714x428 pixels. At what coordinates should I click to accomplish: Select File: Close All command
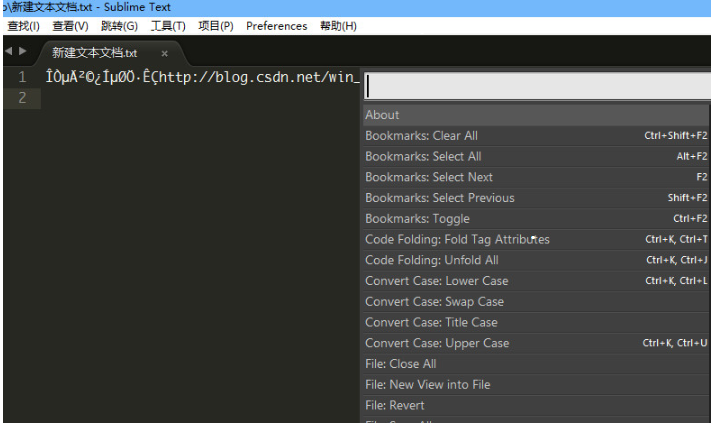(x=536, y=364)
